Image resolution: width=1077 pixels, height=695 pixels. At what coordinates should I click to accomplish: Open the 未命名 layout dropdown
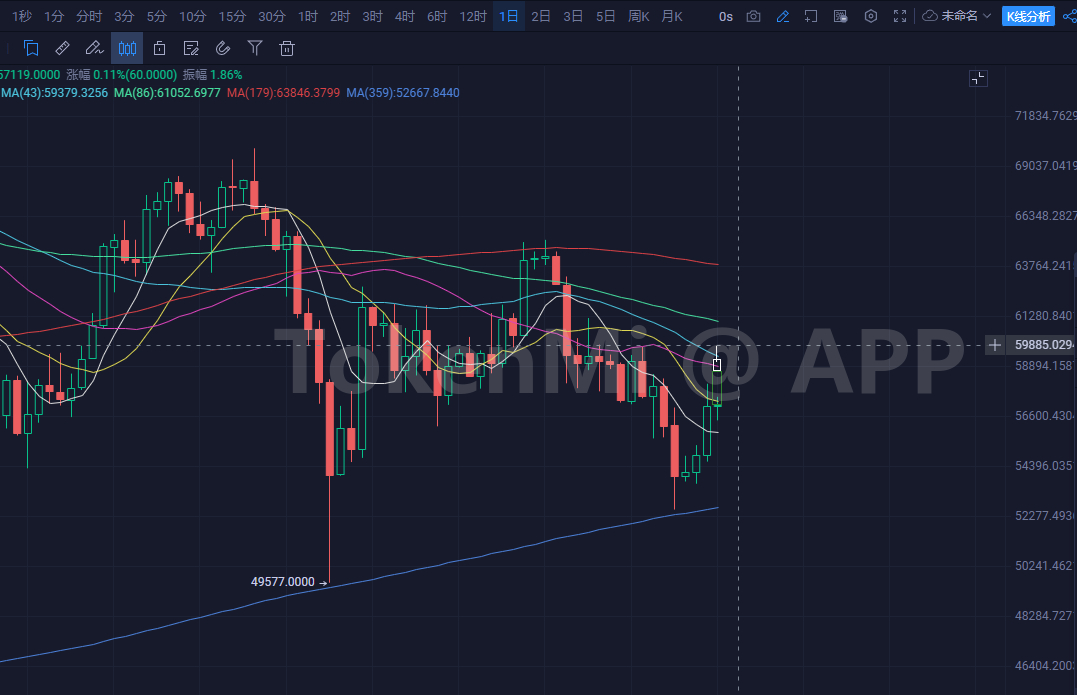957,16
